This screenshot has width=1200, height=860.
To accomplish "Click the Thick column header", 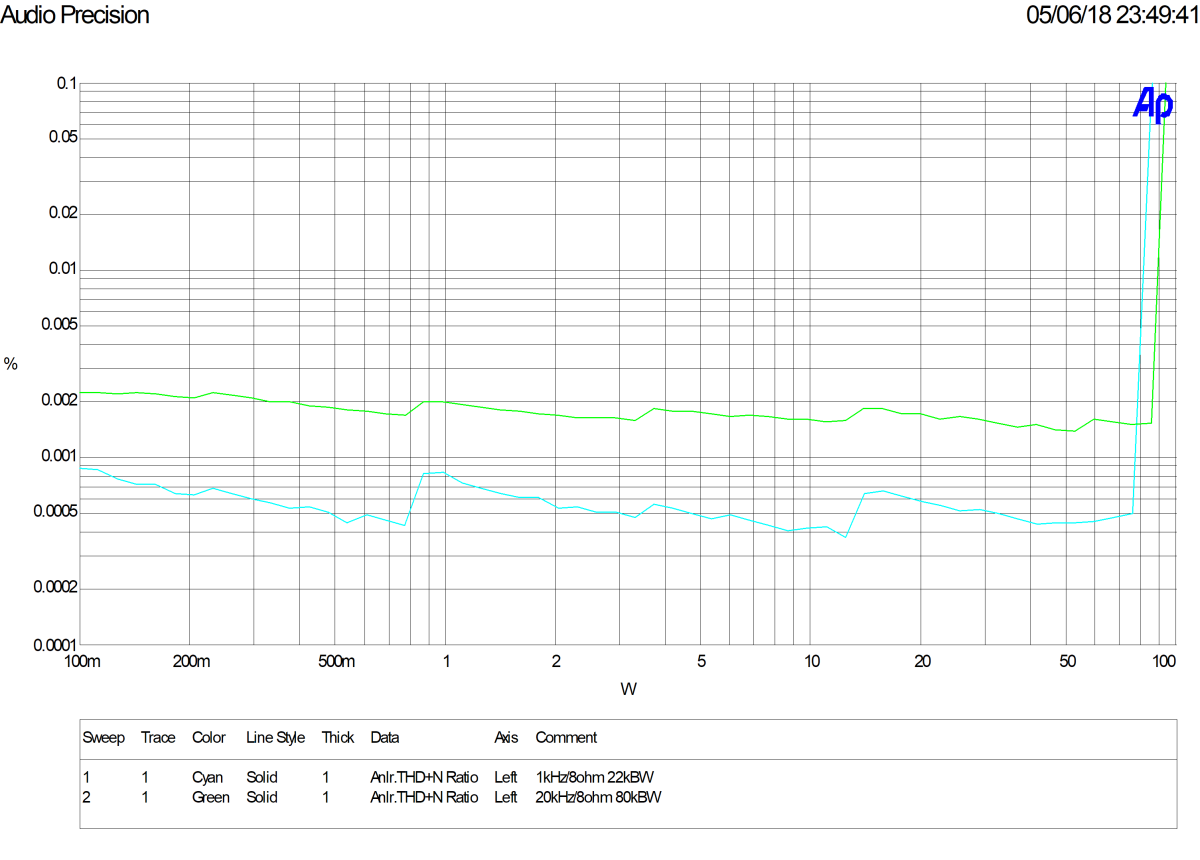I will click(338, 738).
